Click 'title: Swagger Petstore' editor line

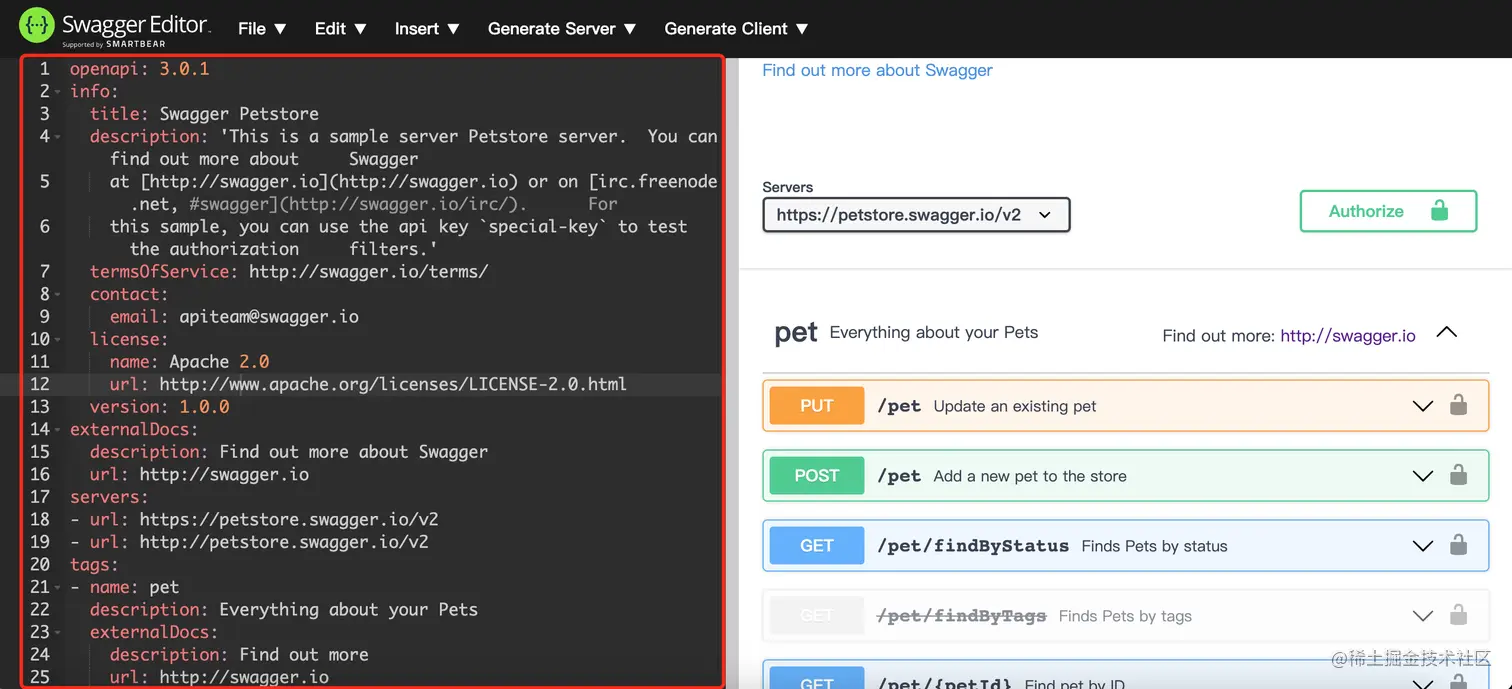[204, 114]
